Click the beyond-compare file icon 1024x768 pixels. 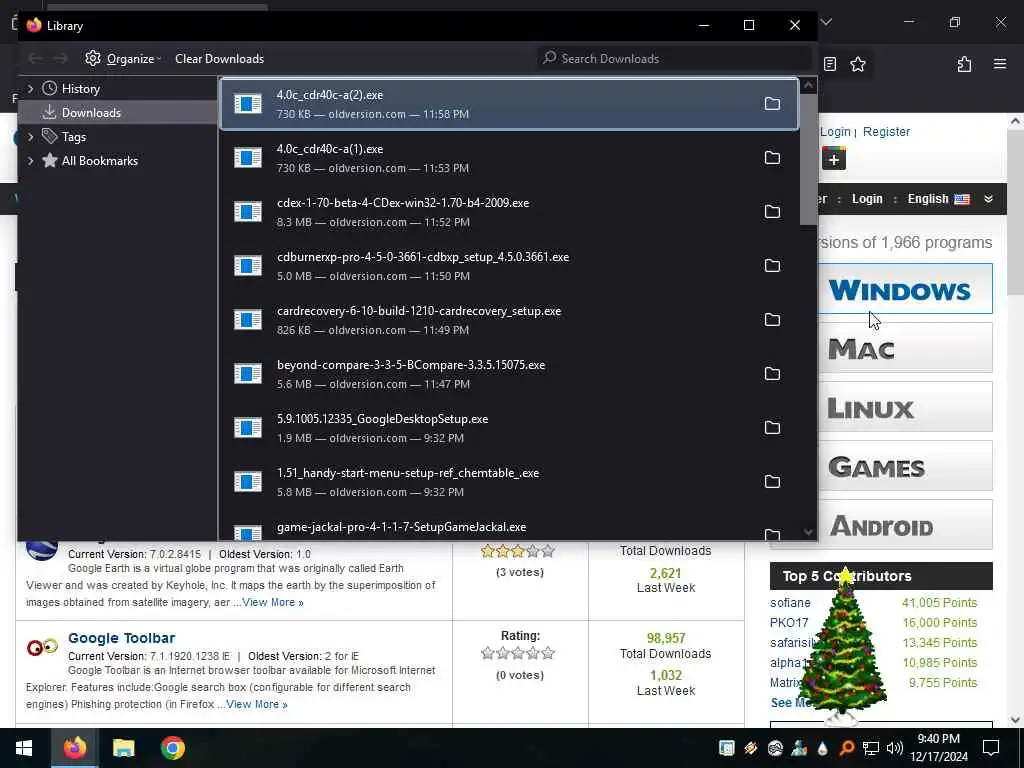click(x=248, y=374)
